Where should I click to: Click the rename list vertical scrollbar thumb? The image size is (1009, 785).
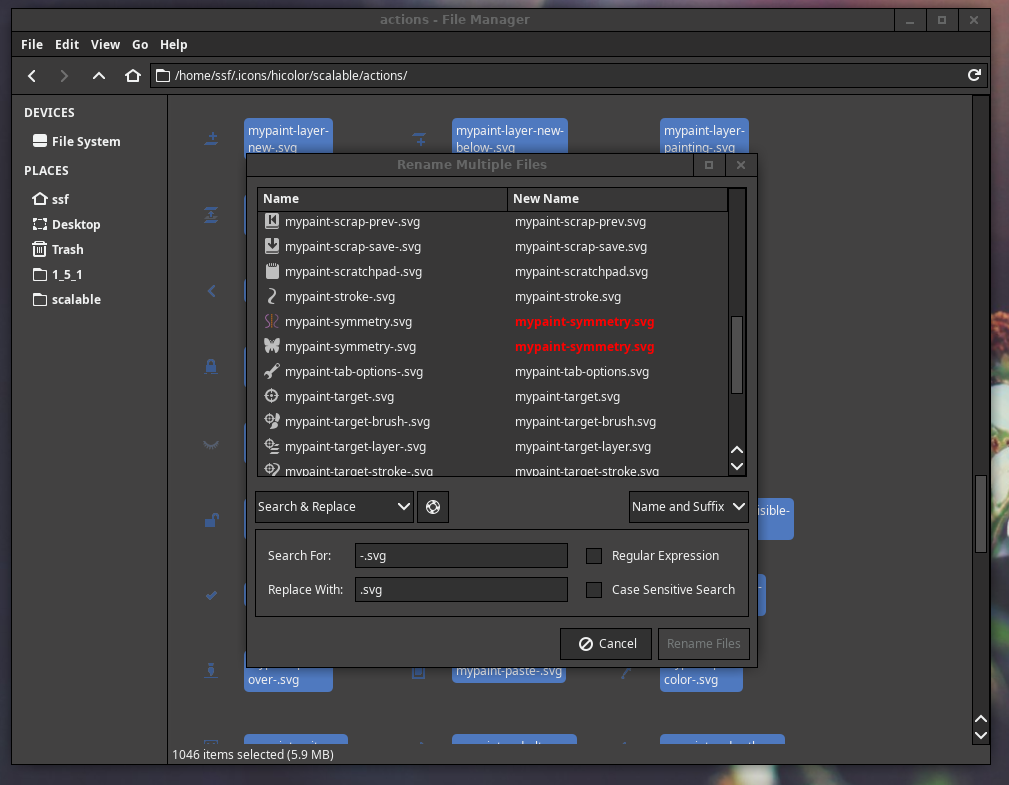click(x=737, y=355)
